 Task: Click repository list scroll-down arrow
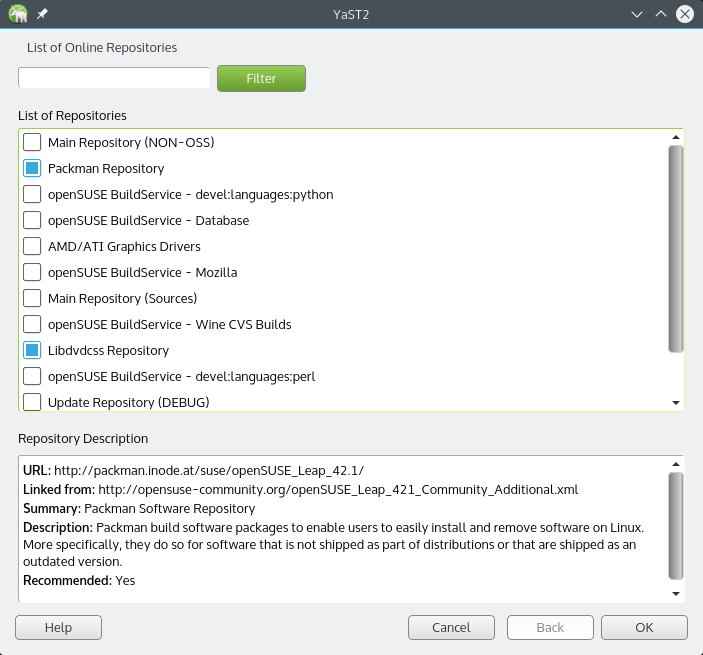pyautogui.click(x=676, y=403)
